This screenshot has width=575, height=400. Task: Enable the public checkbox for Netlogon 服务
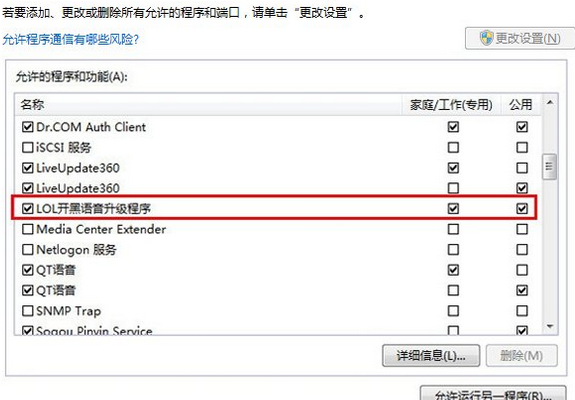pos(522,250)
